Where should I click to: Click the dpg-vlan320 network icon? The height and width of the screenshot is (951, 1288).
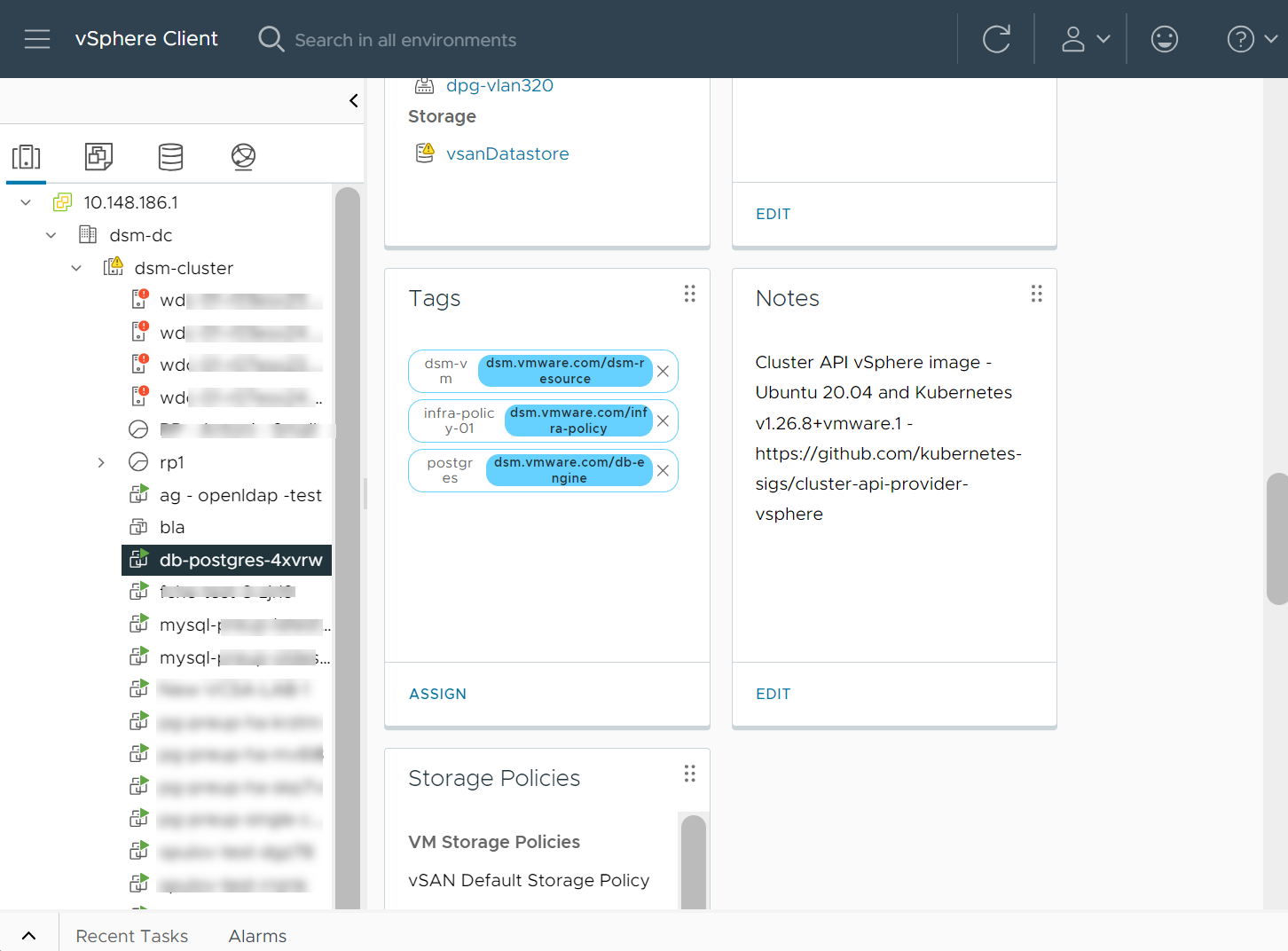coord(425,86)
